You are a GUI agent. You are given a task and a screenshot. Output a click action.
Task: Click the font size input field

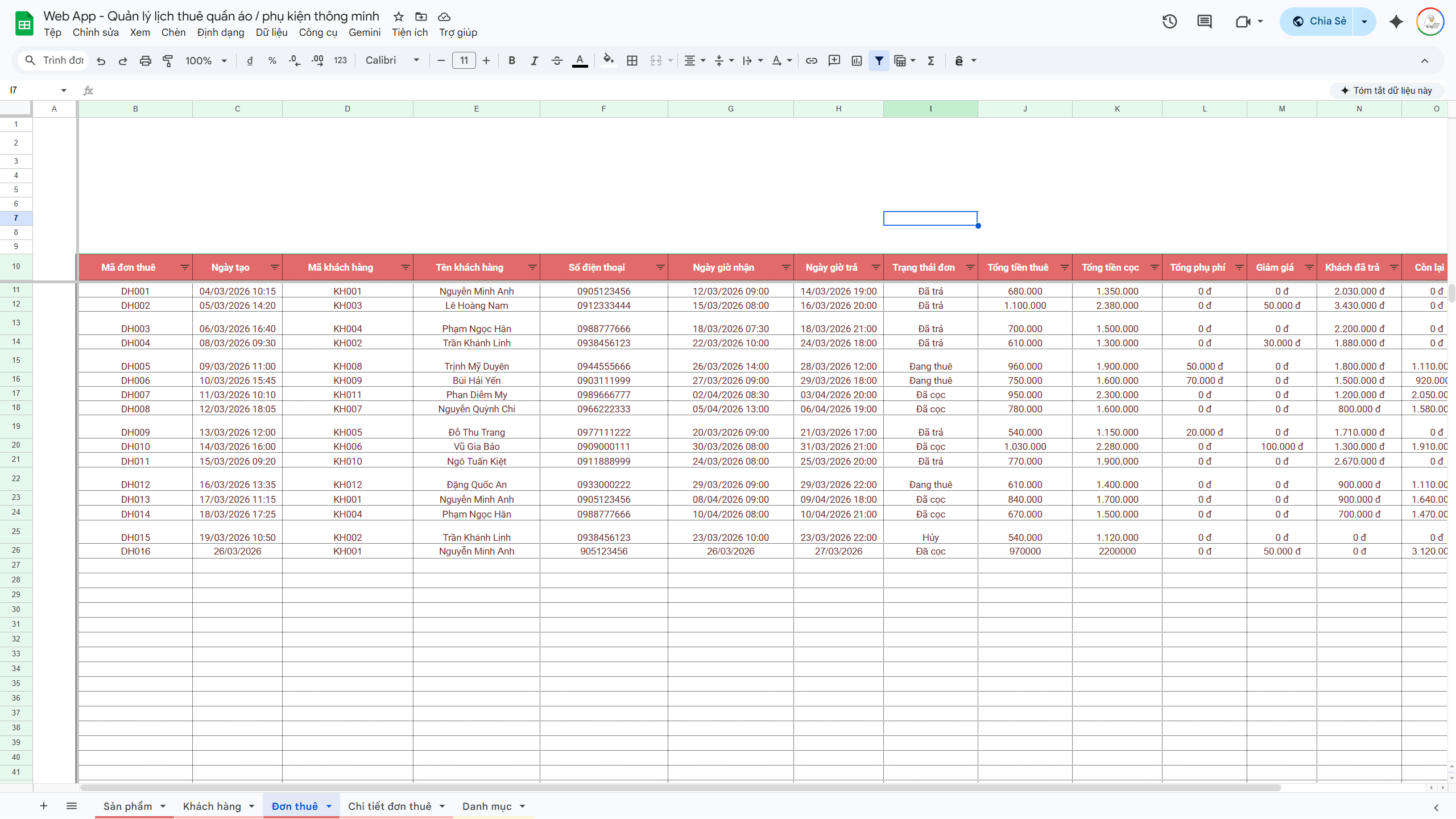[x=464, y=60]
